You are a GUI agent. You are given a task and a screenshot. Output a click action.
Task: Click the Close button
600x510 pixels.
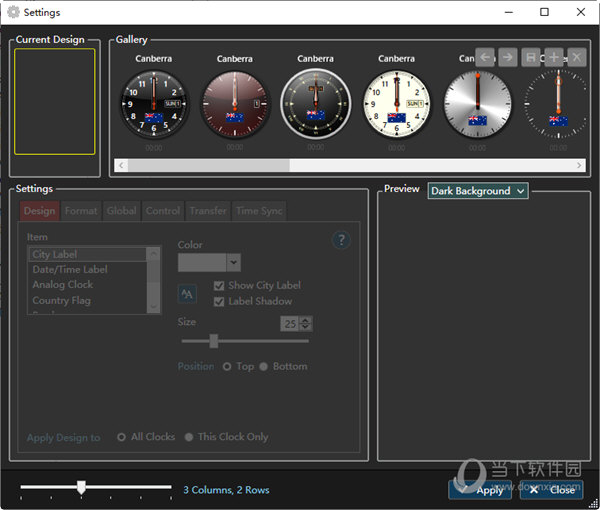(551, 490)
